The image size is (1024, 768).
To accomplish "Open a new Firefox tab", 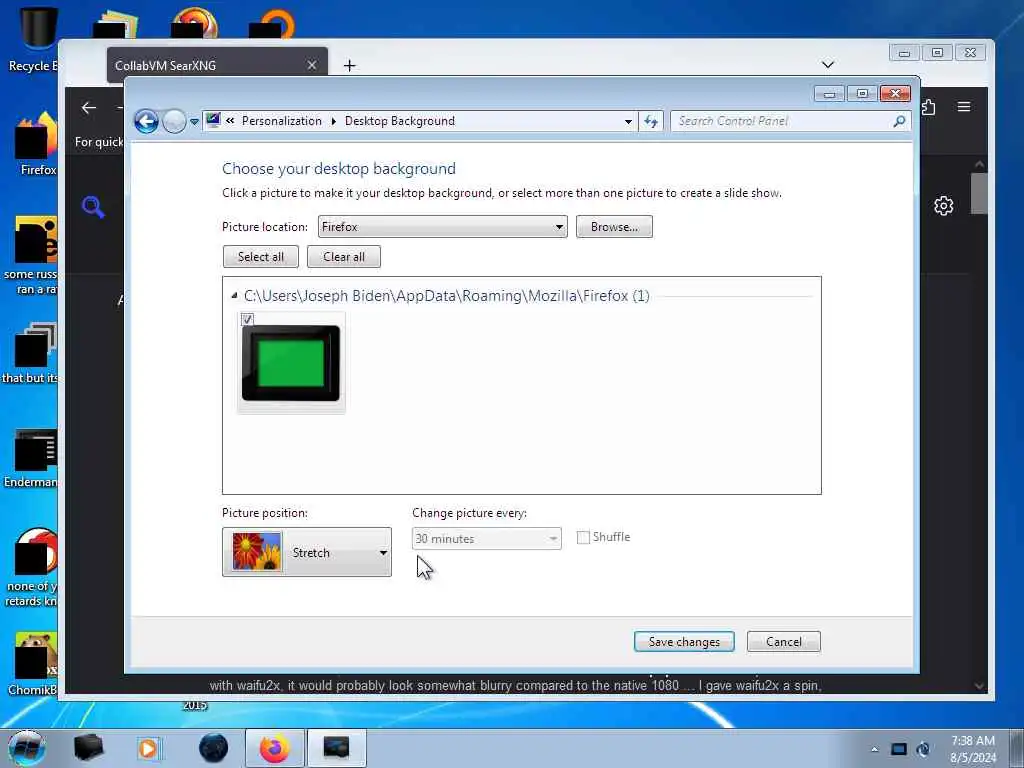I will (349, 65).
